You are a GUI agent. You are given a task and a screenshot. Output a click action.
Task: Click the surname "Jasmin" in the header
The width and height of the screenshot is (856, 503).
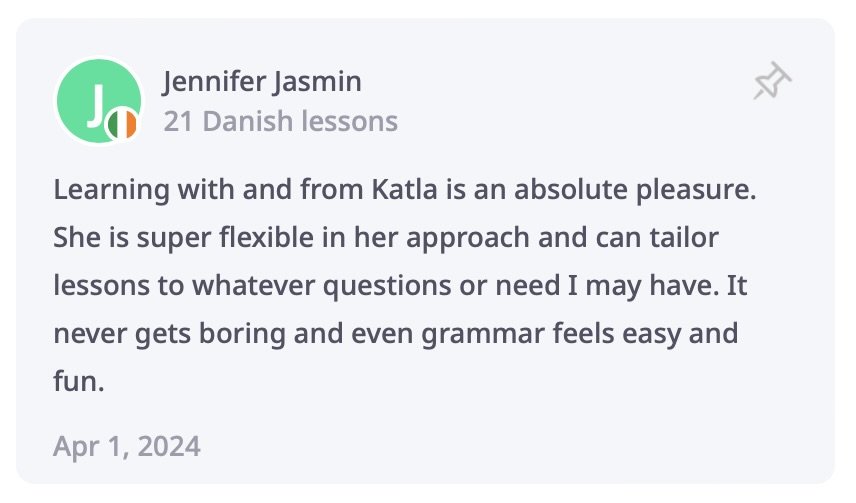pos(318,82)
